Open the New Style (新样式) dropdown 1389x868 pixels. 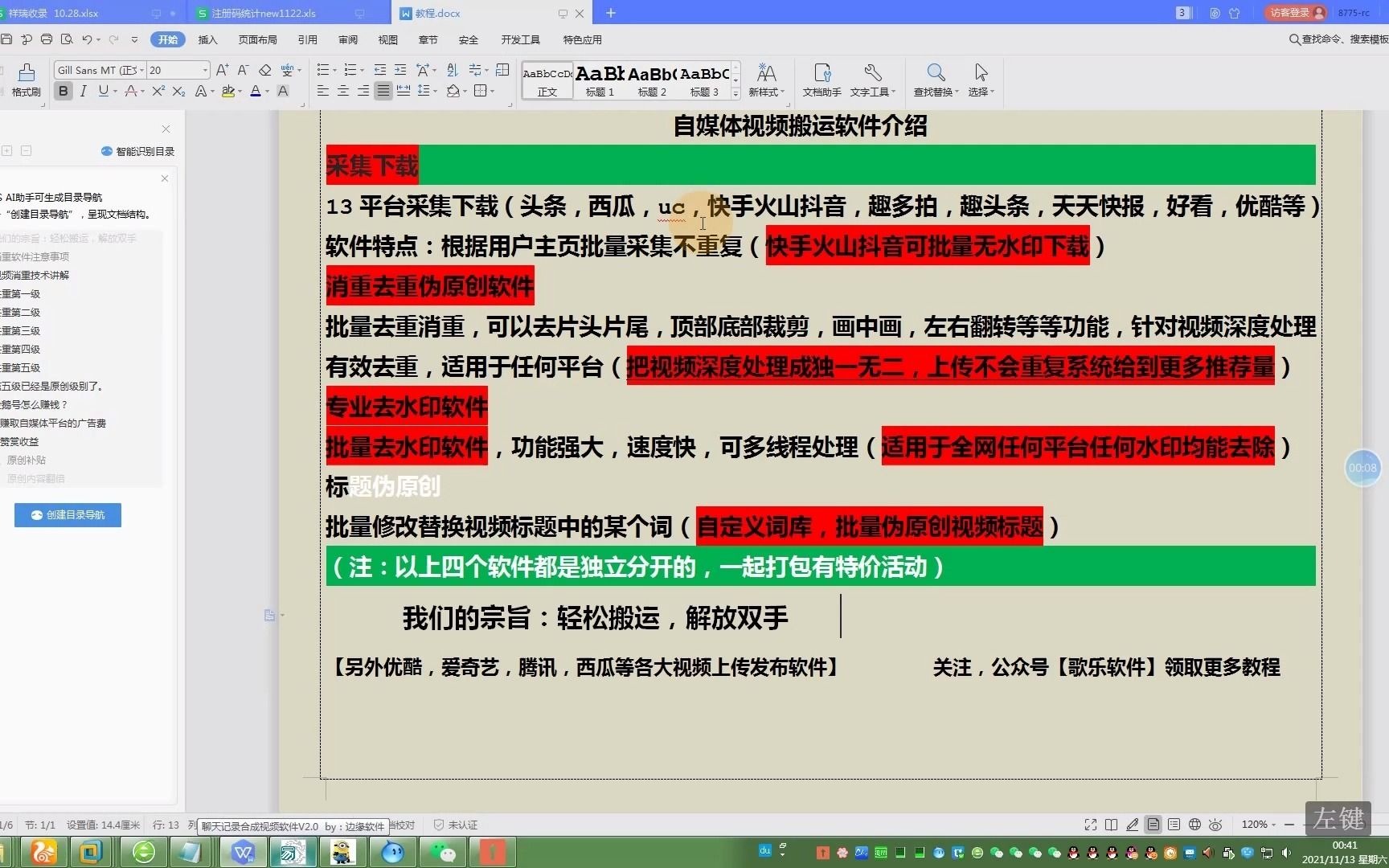click(767, 80)
